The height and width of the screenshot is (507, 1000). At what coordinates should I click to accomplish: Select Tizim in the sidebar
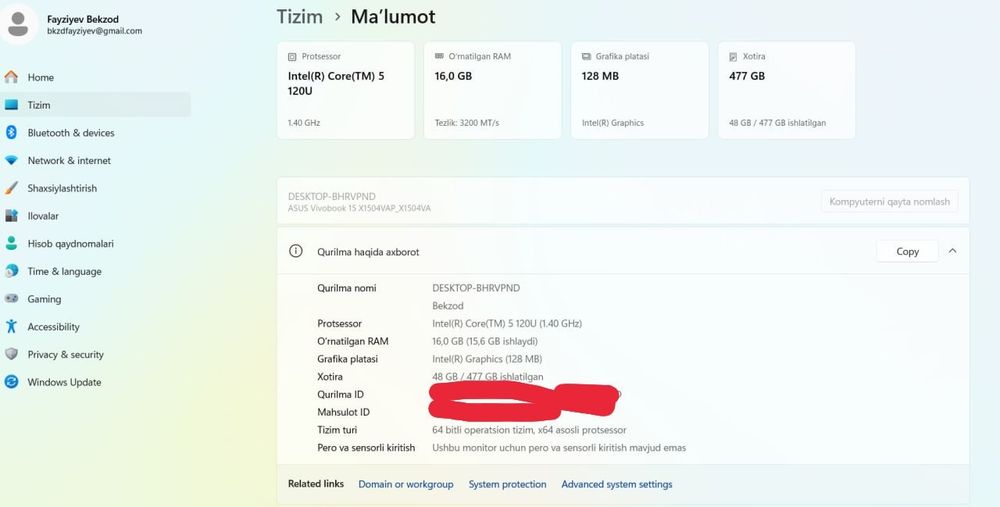click(95, 105)
